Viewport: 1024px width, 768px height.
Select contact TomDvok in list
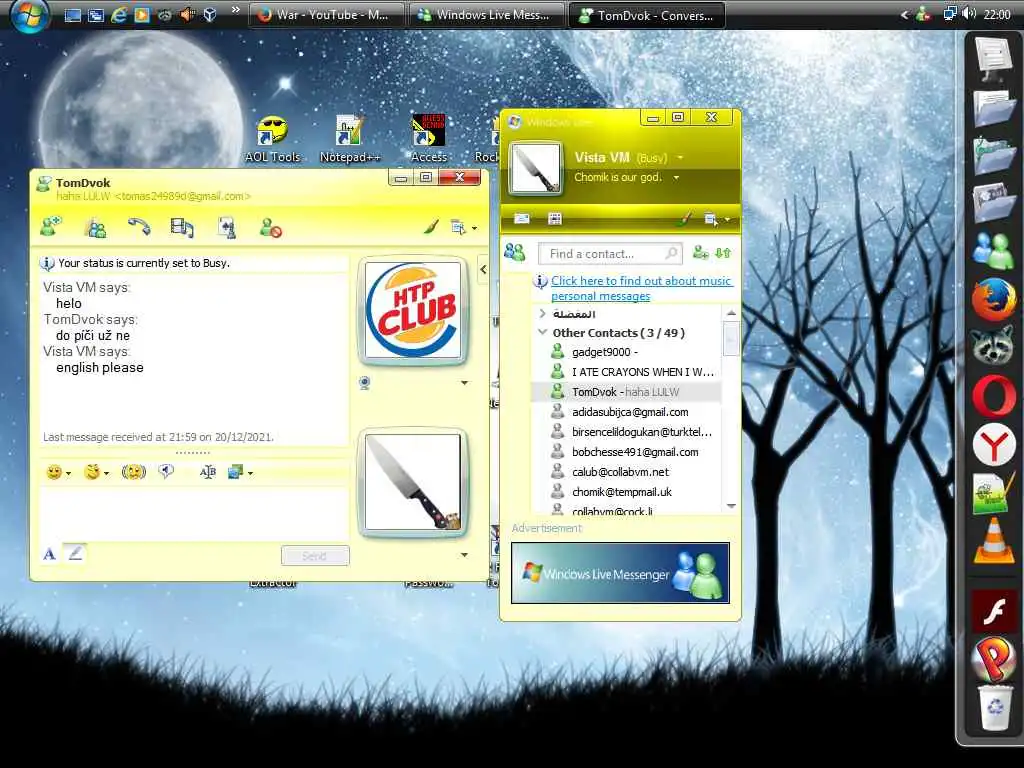(x=627, y=392)
